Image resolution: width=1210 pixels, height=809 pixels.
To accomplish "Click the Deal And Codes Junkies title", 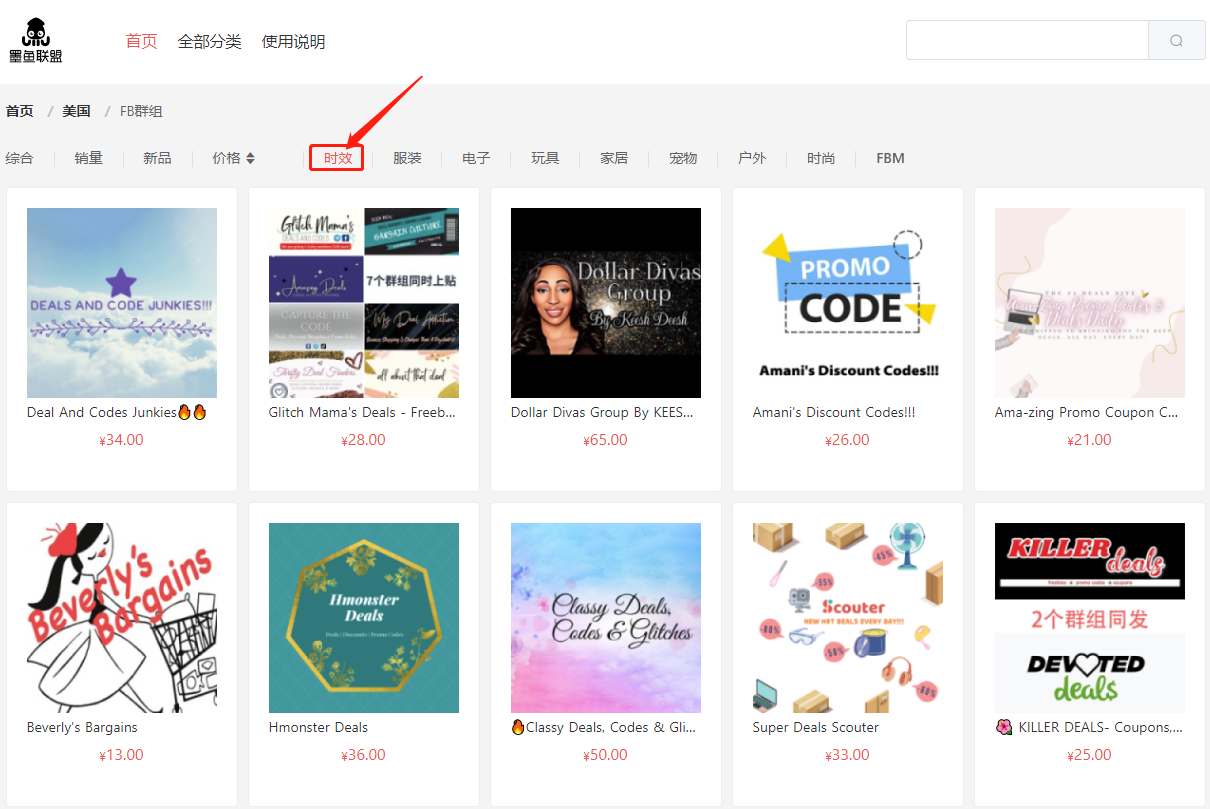I will tap(117, 412).
